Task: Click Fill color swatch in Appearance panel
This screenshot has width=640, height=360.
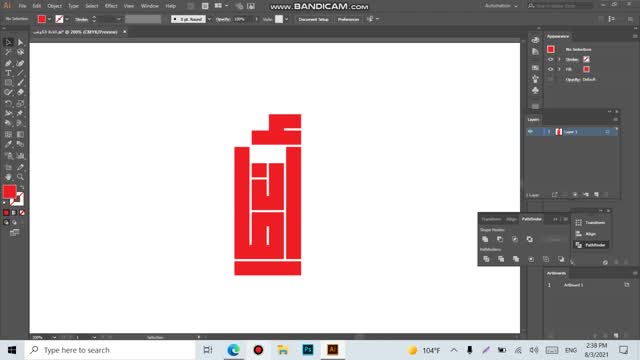Action: pos(587,69)
